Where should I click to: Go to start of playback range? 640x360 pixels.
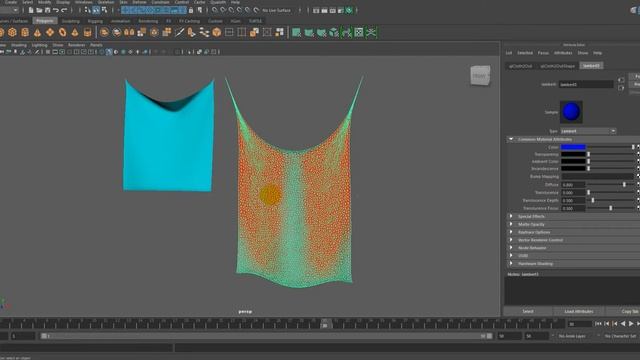[x=598, y=324]
